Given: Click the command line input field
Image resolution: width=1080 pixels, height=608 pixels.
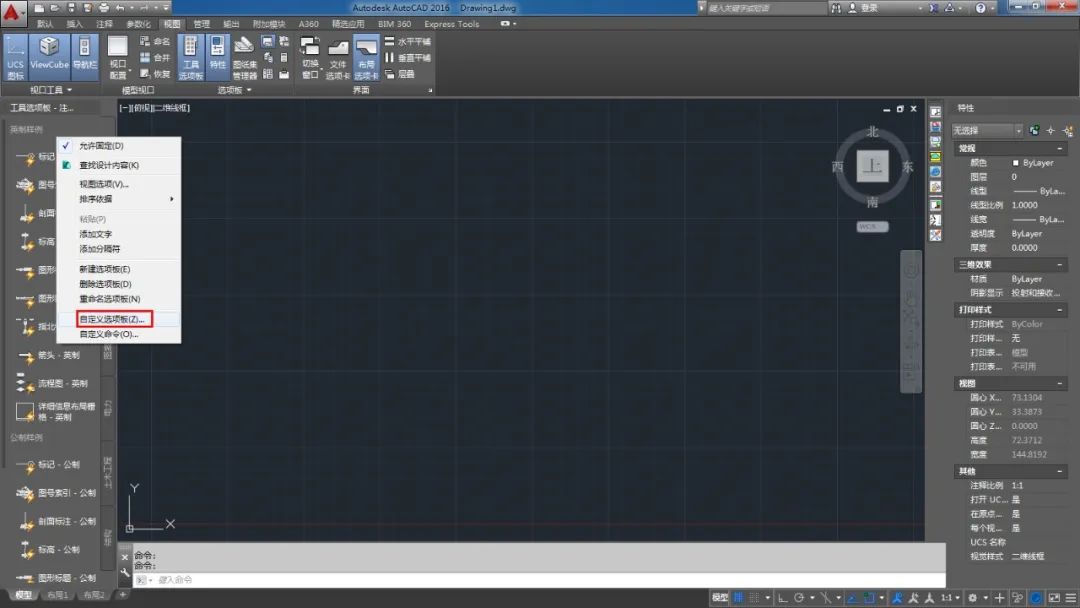Looking at the screenshot, I should [540, 580].
